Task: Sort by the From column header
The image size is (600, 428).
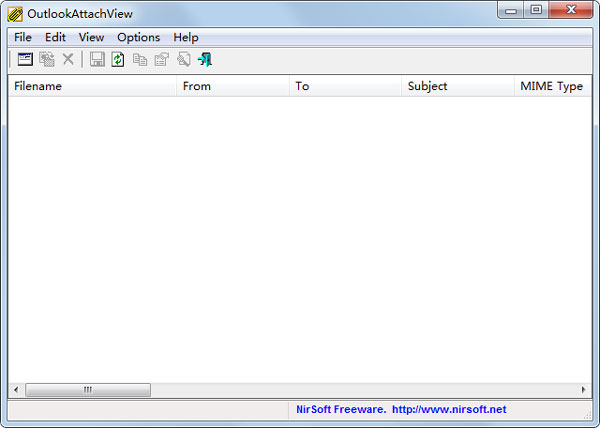Action: tap(233, 86)
